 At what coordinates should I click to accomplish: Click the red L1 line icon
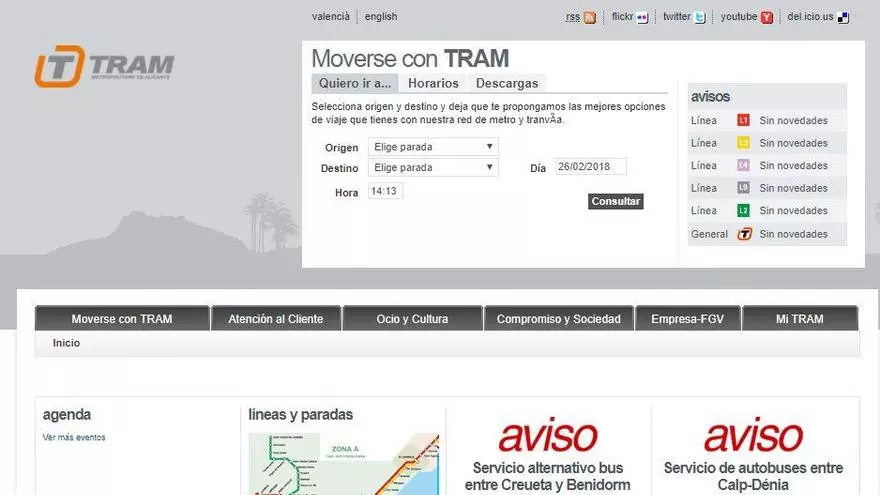(743, 121)
